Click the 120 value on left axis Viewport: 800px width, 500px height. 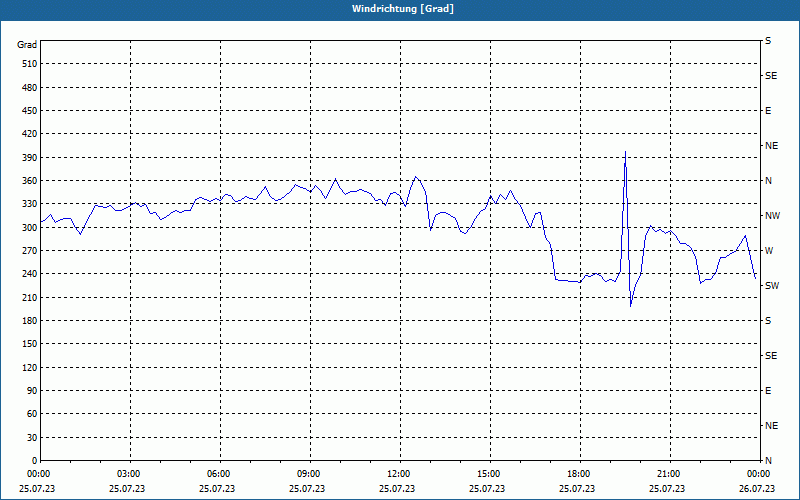point(30,367)
